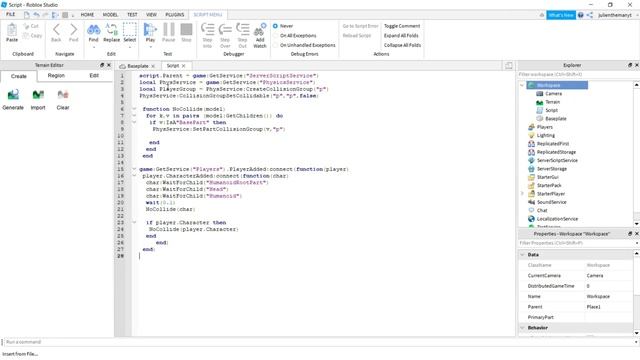Switch to the HOME ribbon tab
Screen dimensions: 640x360
click(x=87, y=15)
